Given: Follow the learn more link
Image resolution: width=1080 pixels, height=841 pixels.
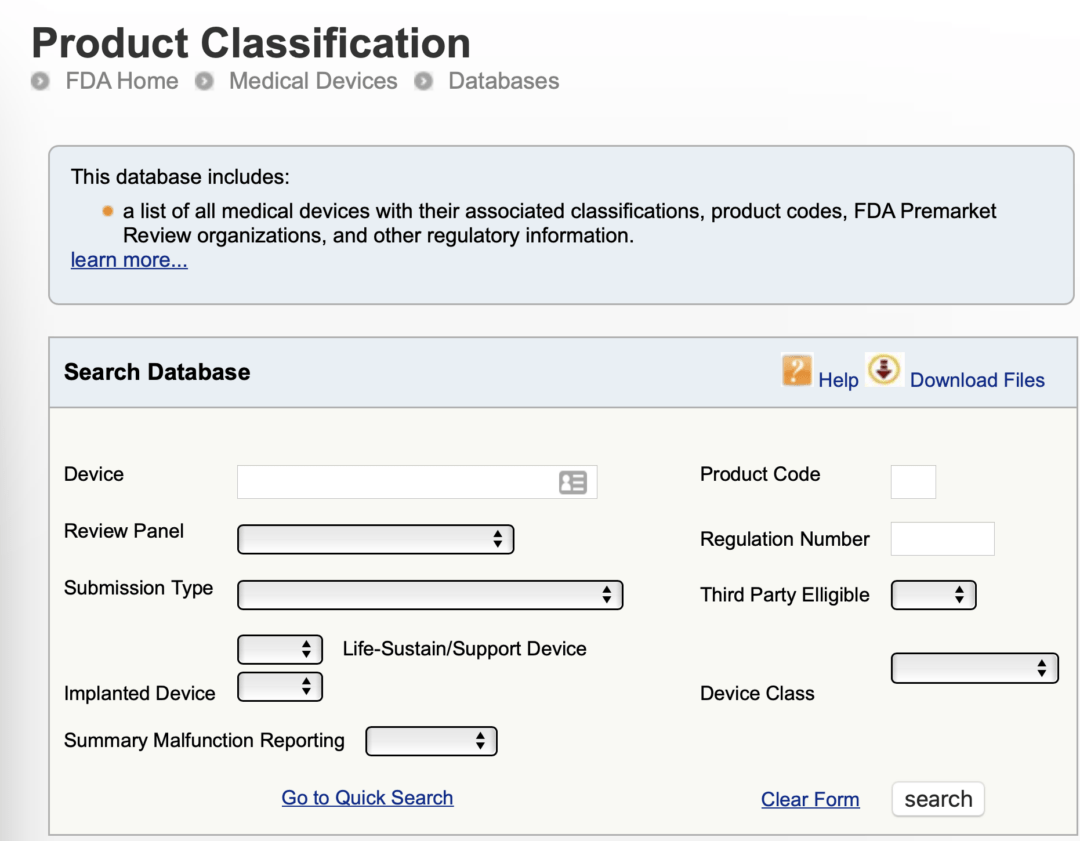Looking at the screenshot, I should click(128, 260).
